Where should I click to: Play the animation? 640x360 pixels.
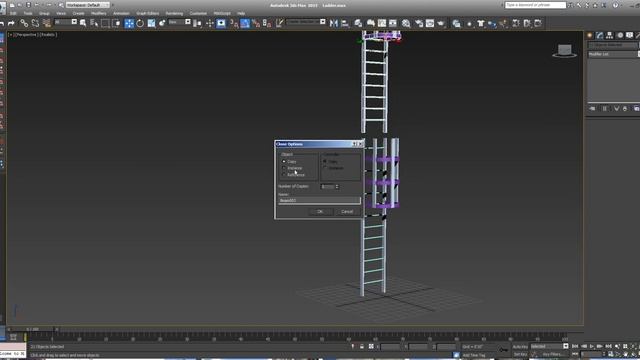click(592, 346)
